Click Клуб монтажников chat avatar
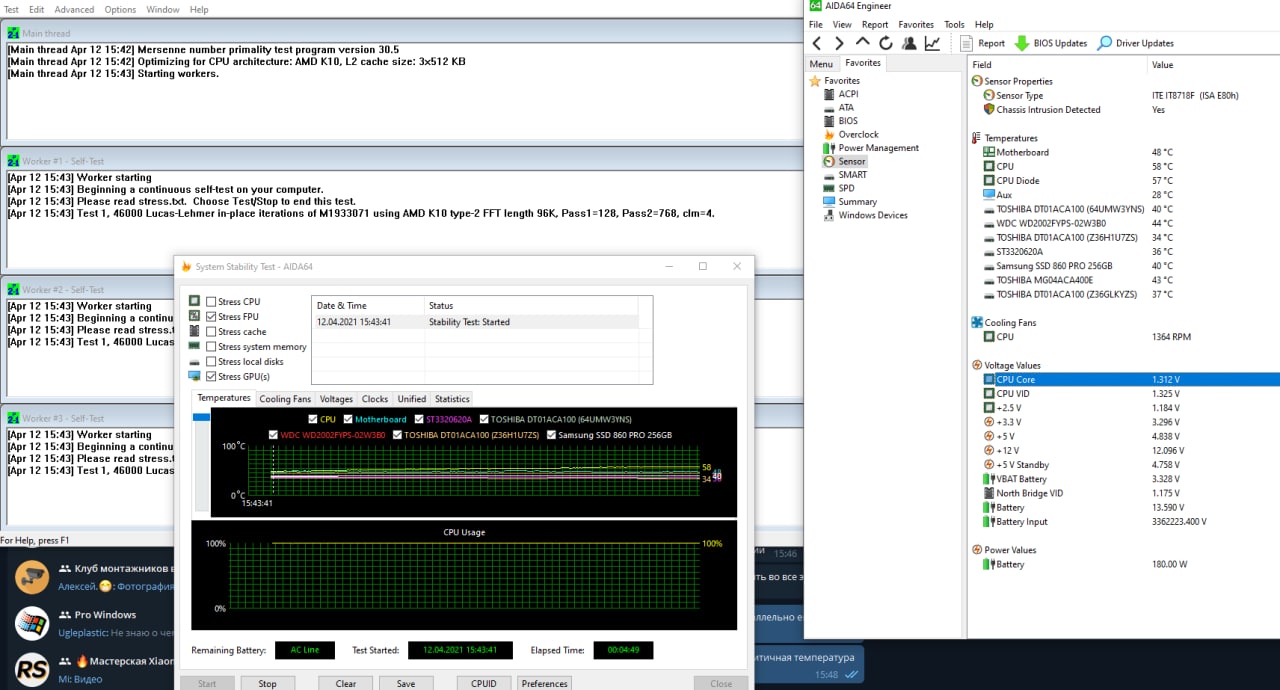 pyautogui.click(x=32, y=577)
